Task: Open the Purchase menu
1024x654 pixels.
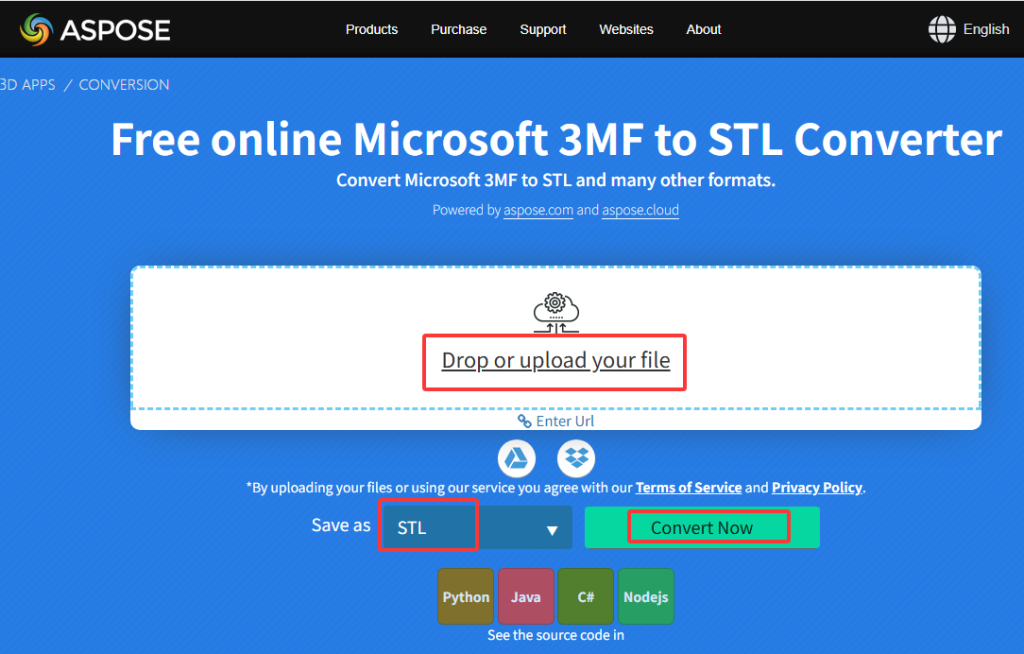Action: 458,29
